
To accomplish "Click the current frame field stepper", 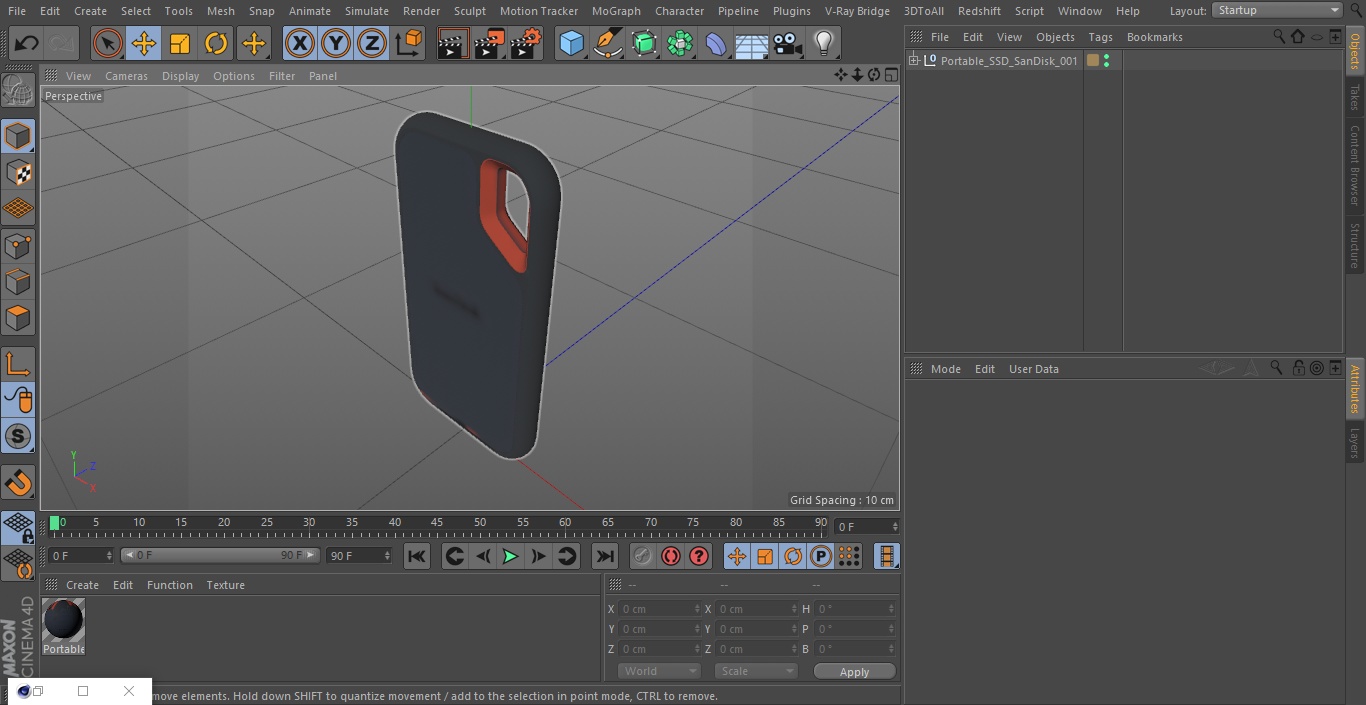I will pos(895,527).
